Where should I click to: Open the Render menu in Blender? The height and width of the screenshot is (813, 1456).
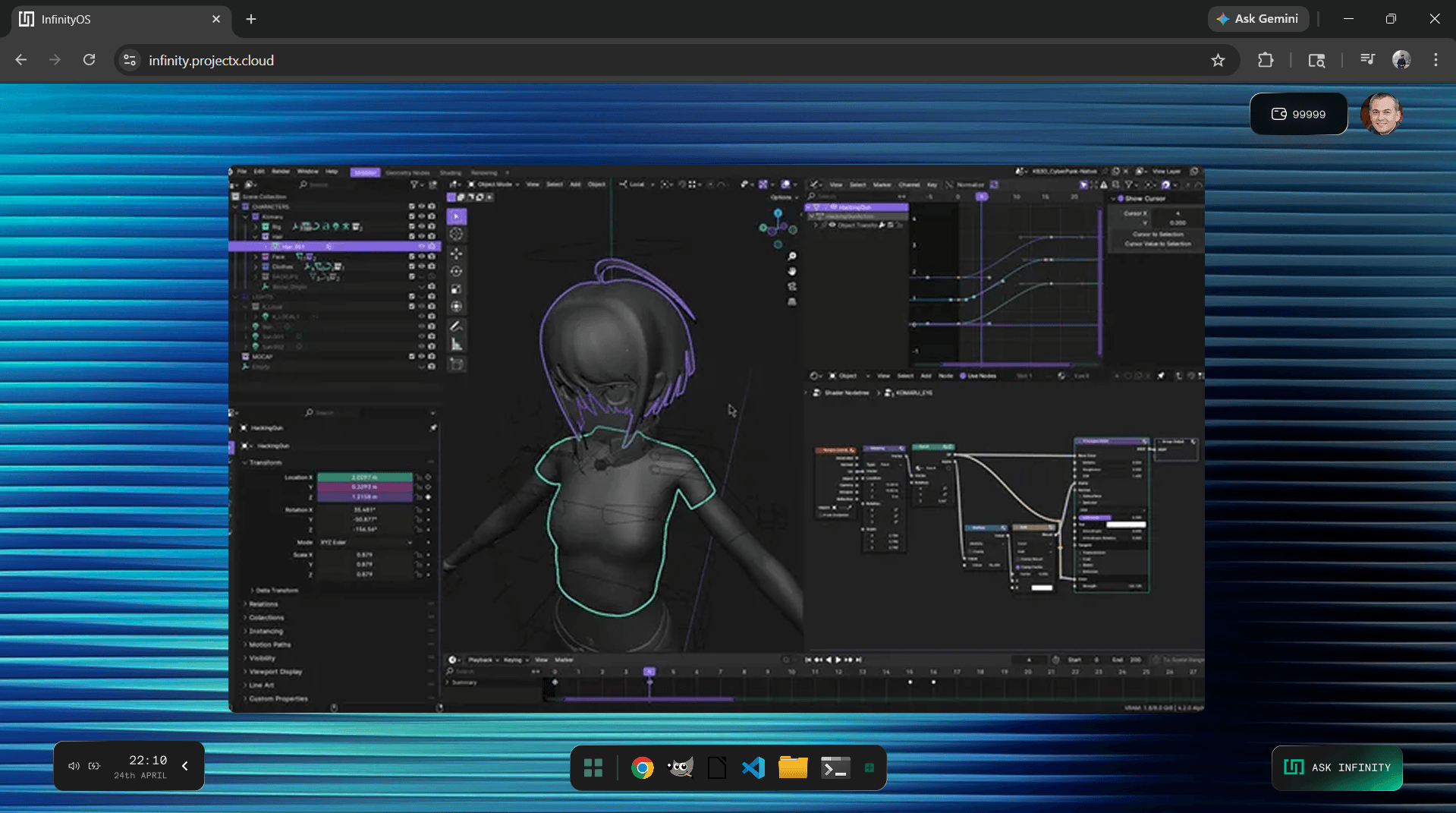point(281,172)
